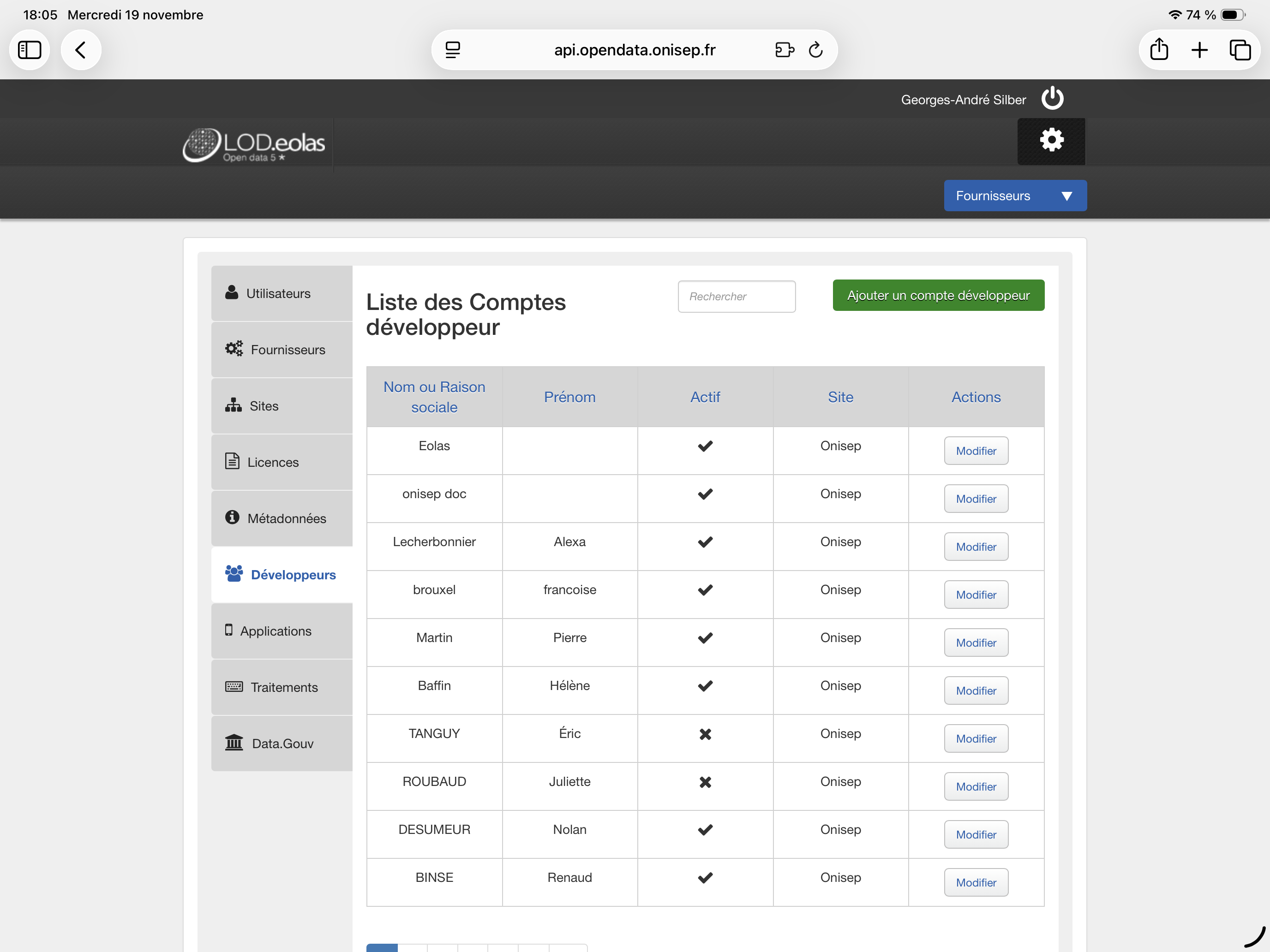Tap Safari's reload page icon

point(815,50)
